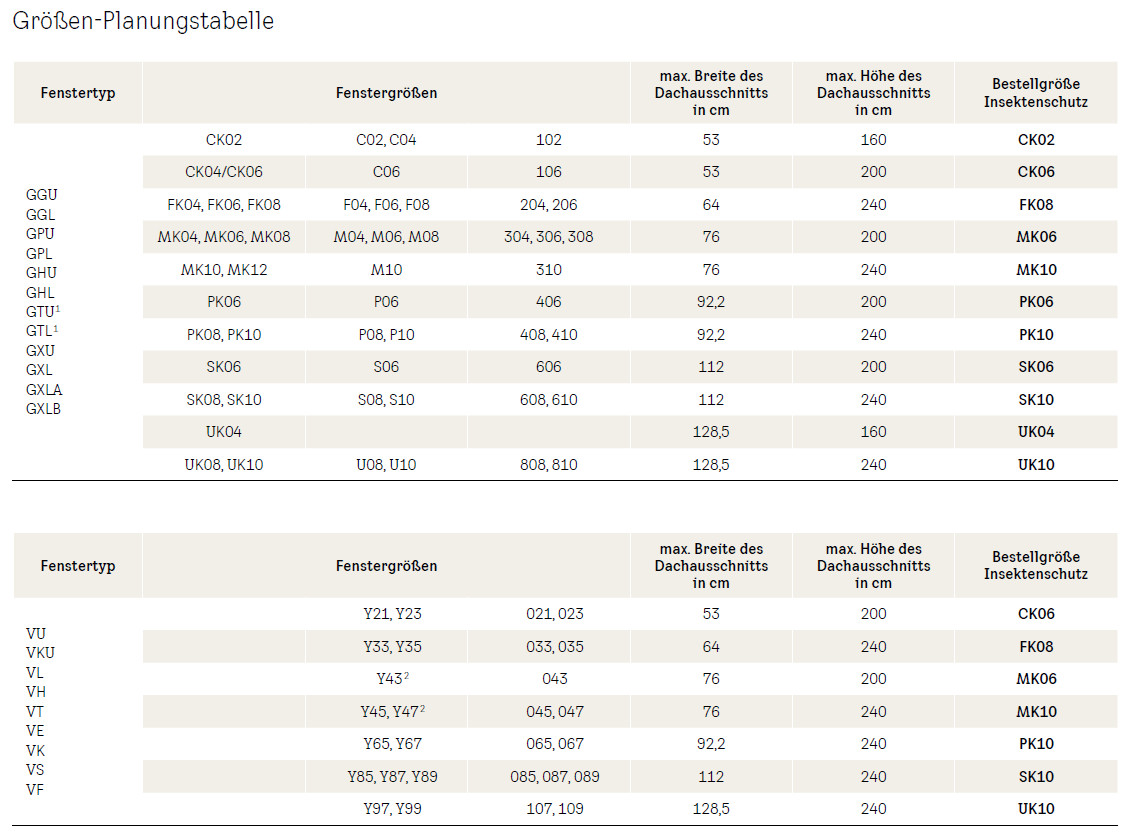Select the PK08, PK10 cell

pyautogui.click(x=224, y=335)
